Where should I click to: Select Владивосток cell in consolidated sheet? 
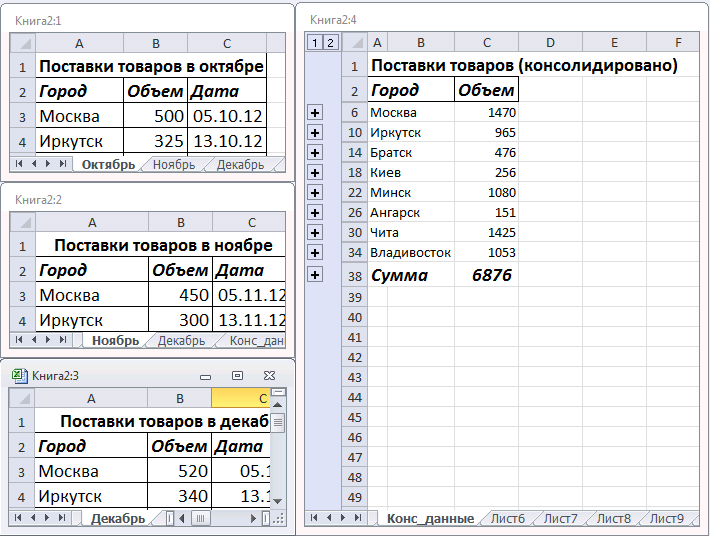[x=411, y=252]
